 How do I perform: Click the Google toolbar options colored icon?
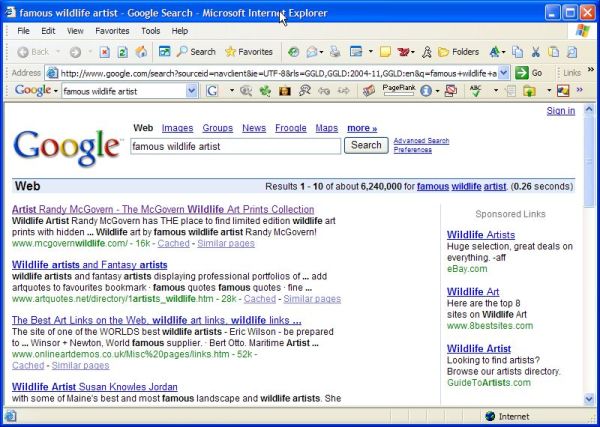[563, 91]
